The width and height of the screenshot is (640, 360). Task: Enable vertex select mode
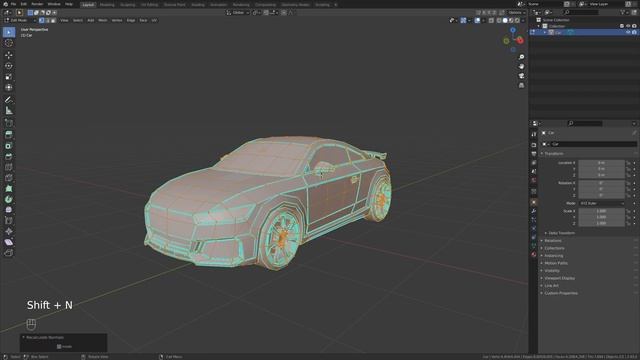click(x=42, y=20)
